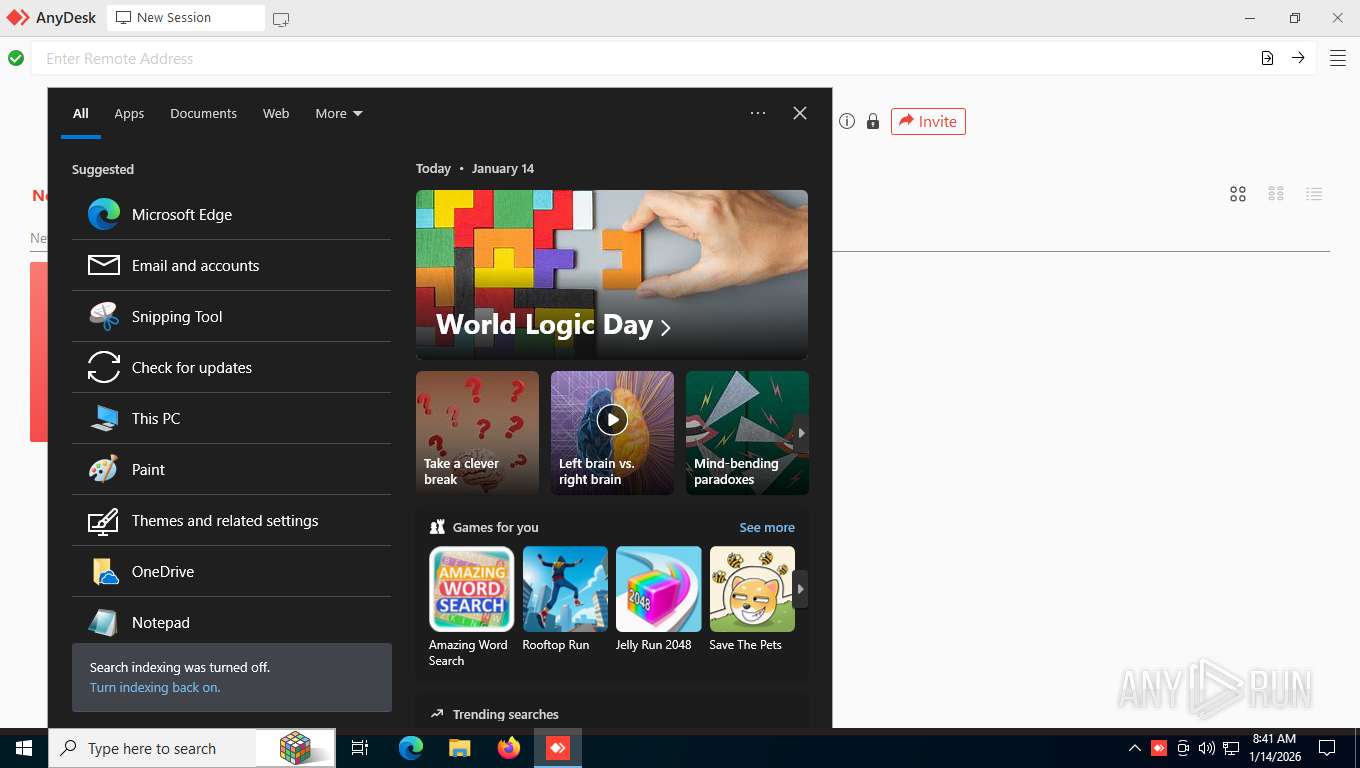Open Jelly Run 2048 game

(658, 600)
